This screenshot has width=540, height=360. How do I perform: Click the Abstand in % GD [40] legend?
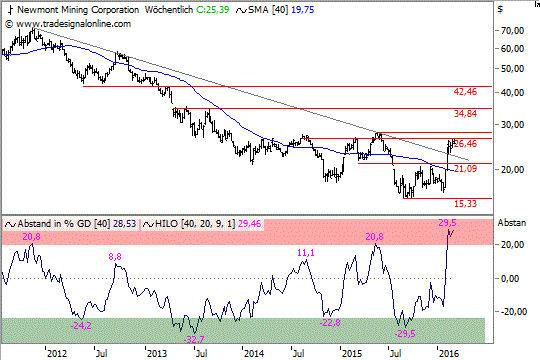(x=64, y=224)
